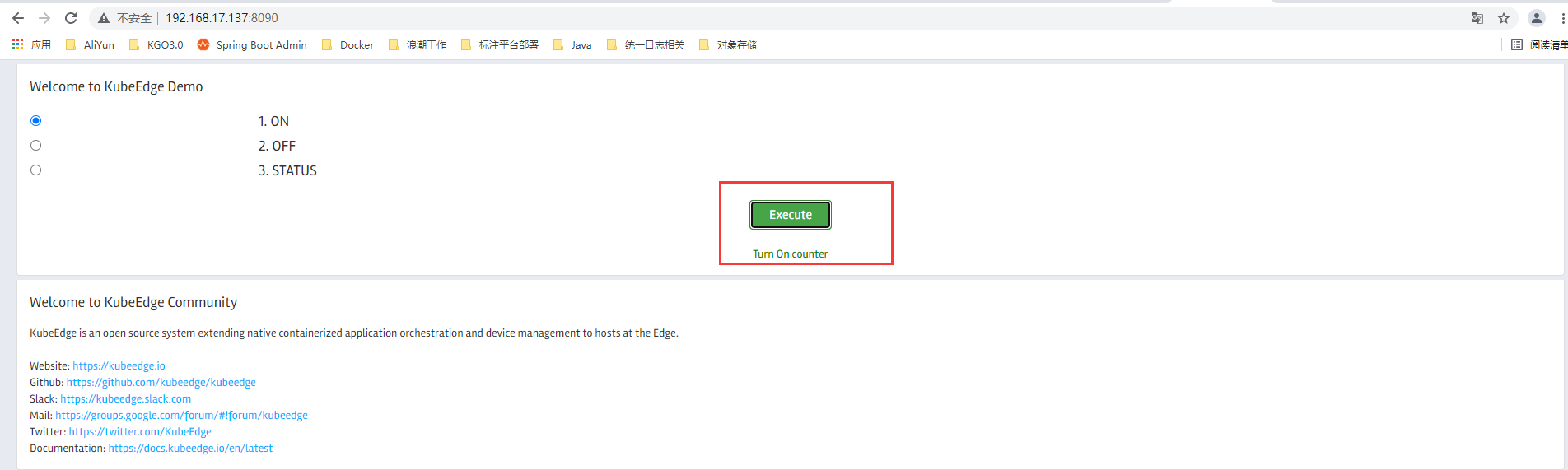Open the 对象存储 bookmark folder
The image size is (1568, 470).
click(728, 44)
